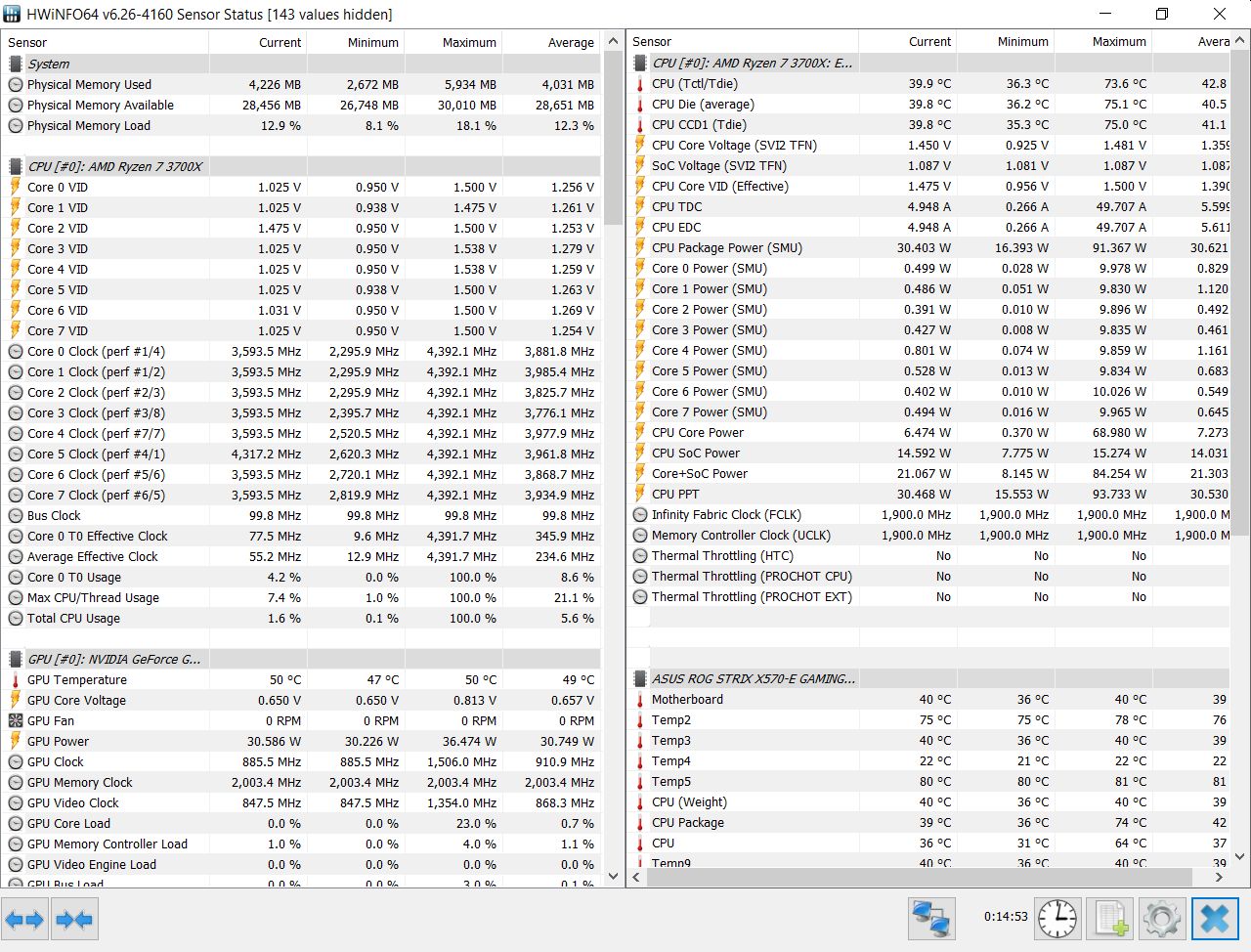
Task: Select the Total CPU Usage row
Action: [301, 618]
